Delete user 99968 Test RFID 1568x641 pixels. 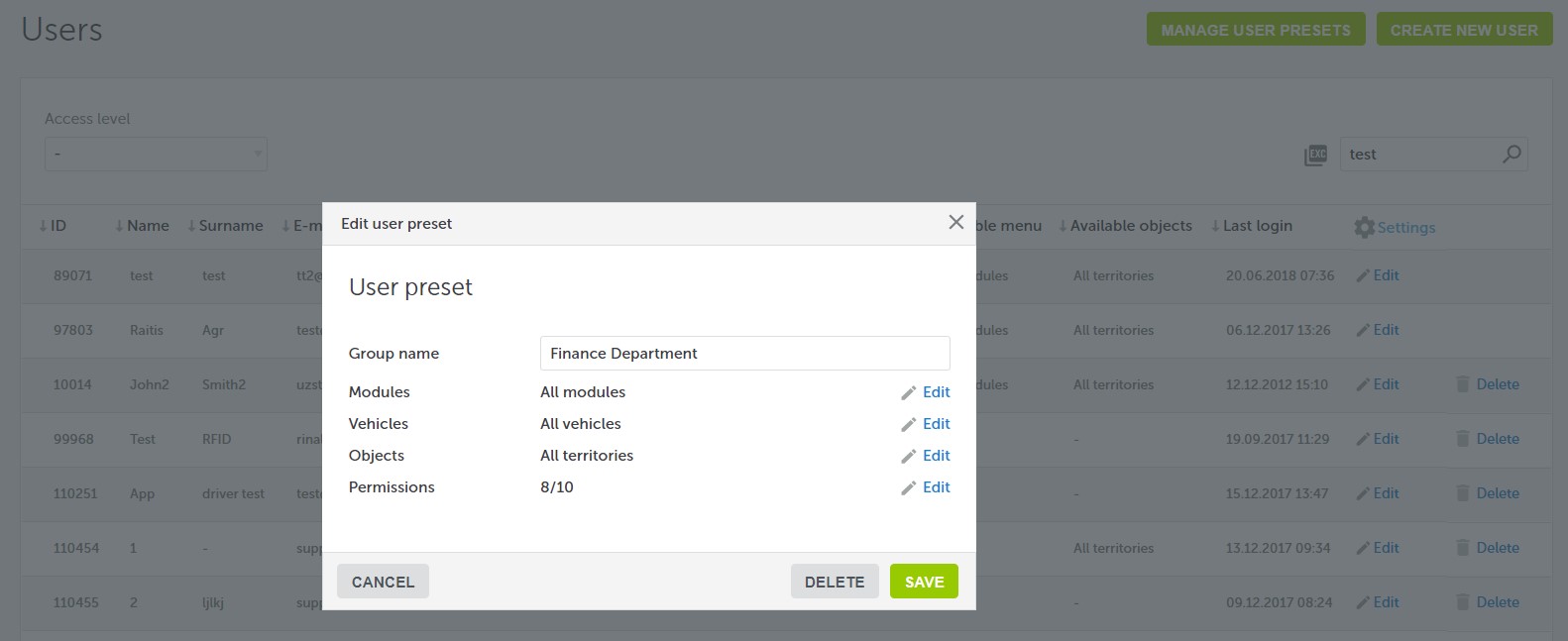coord(1497,439)
